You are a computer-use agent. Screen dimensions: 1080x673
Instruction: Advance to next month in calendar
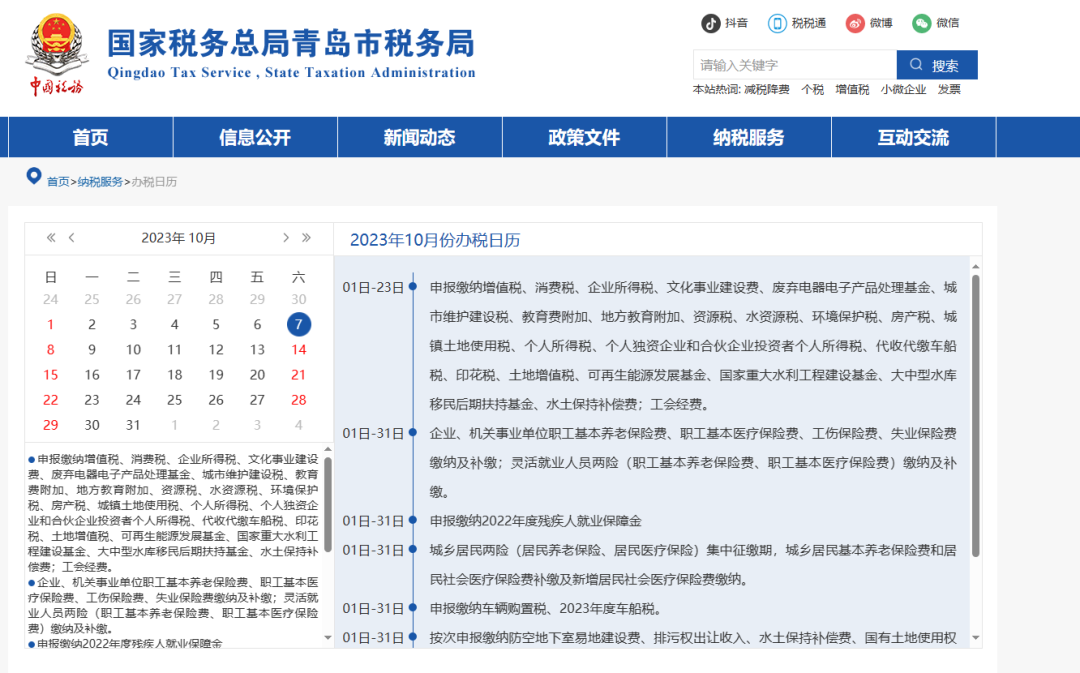tap(286, 238)
